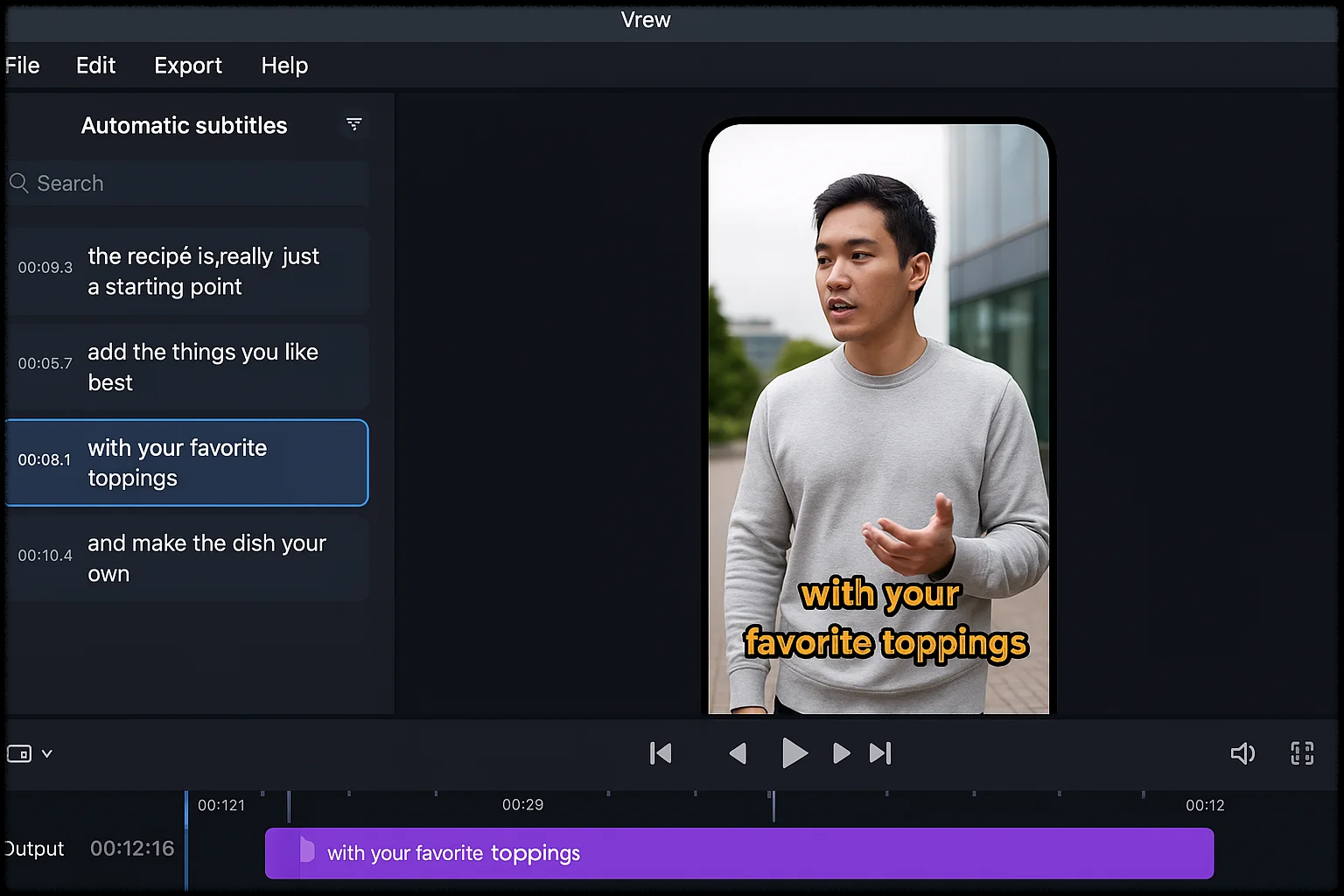This screenshot has width=1344, height=896.
Task: Click the 00:08.1 timestamp
Action: click(45, 459)
